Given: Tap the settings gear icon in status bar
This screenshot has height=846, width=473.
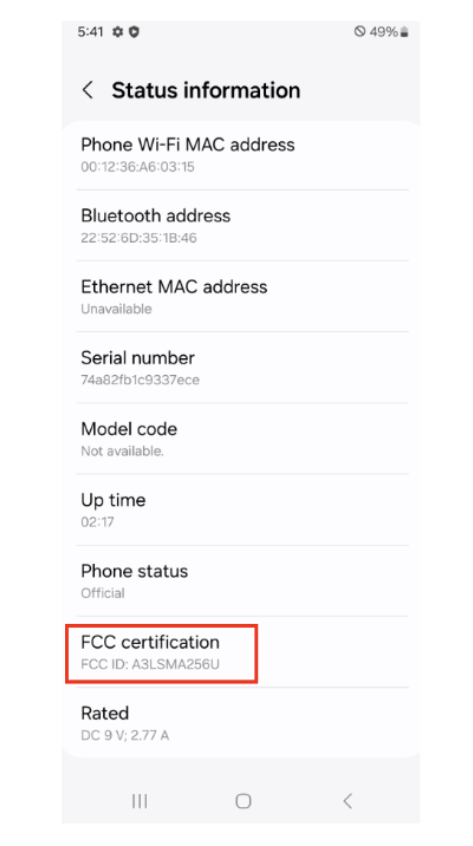Looking at the screenshot, I should pos(118,32).
